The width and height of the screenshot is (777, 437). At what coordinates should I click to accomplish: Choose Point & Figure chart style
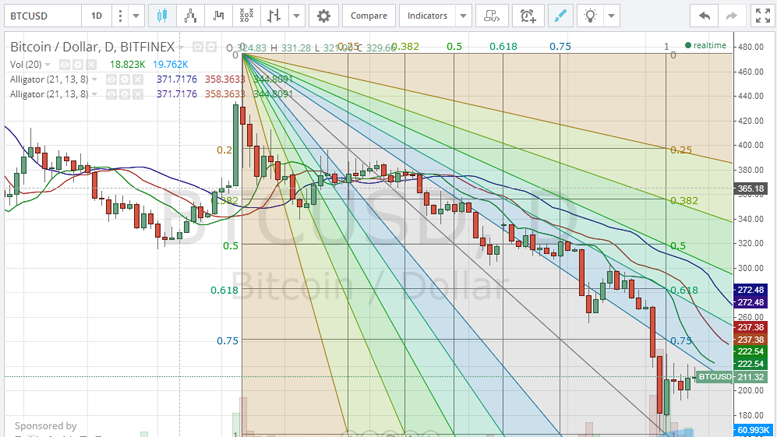(x=246, y=16)
